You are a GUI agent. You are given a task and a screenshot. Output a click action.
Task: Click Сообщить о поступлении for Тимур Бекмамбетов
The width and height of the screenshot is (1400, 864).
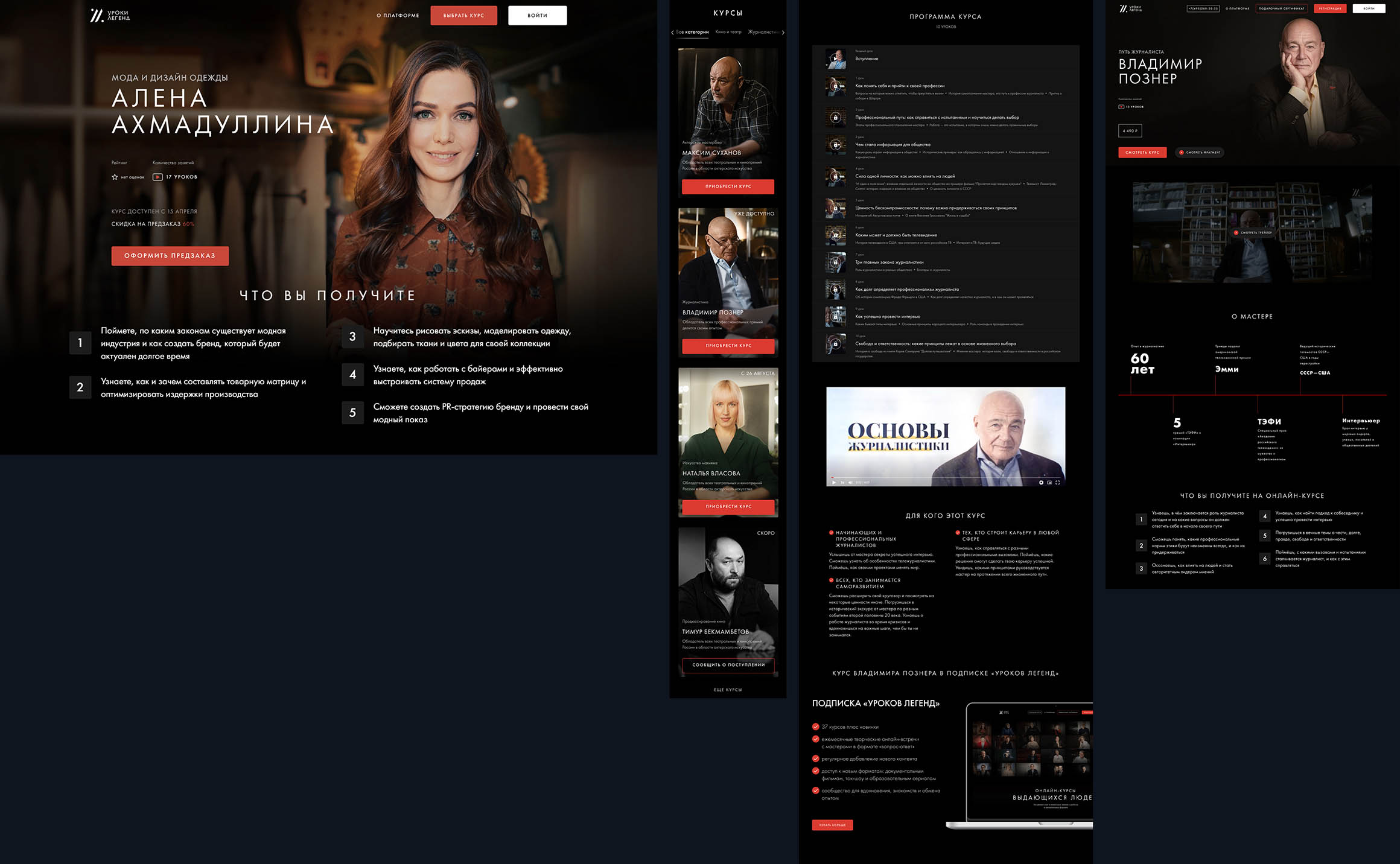click(728, 665)
